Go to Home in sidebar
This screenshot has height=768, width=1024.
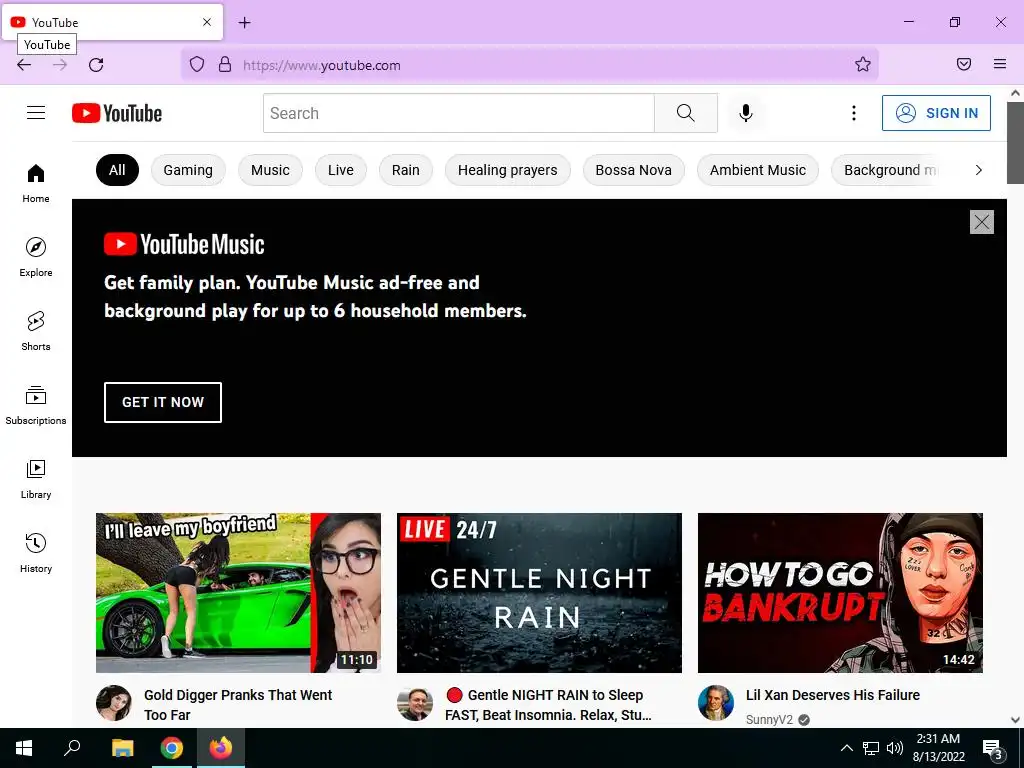(x=36, y=184)
